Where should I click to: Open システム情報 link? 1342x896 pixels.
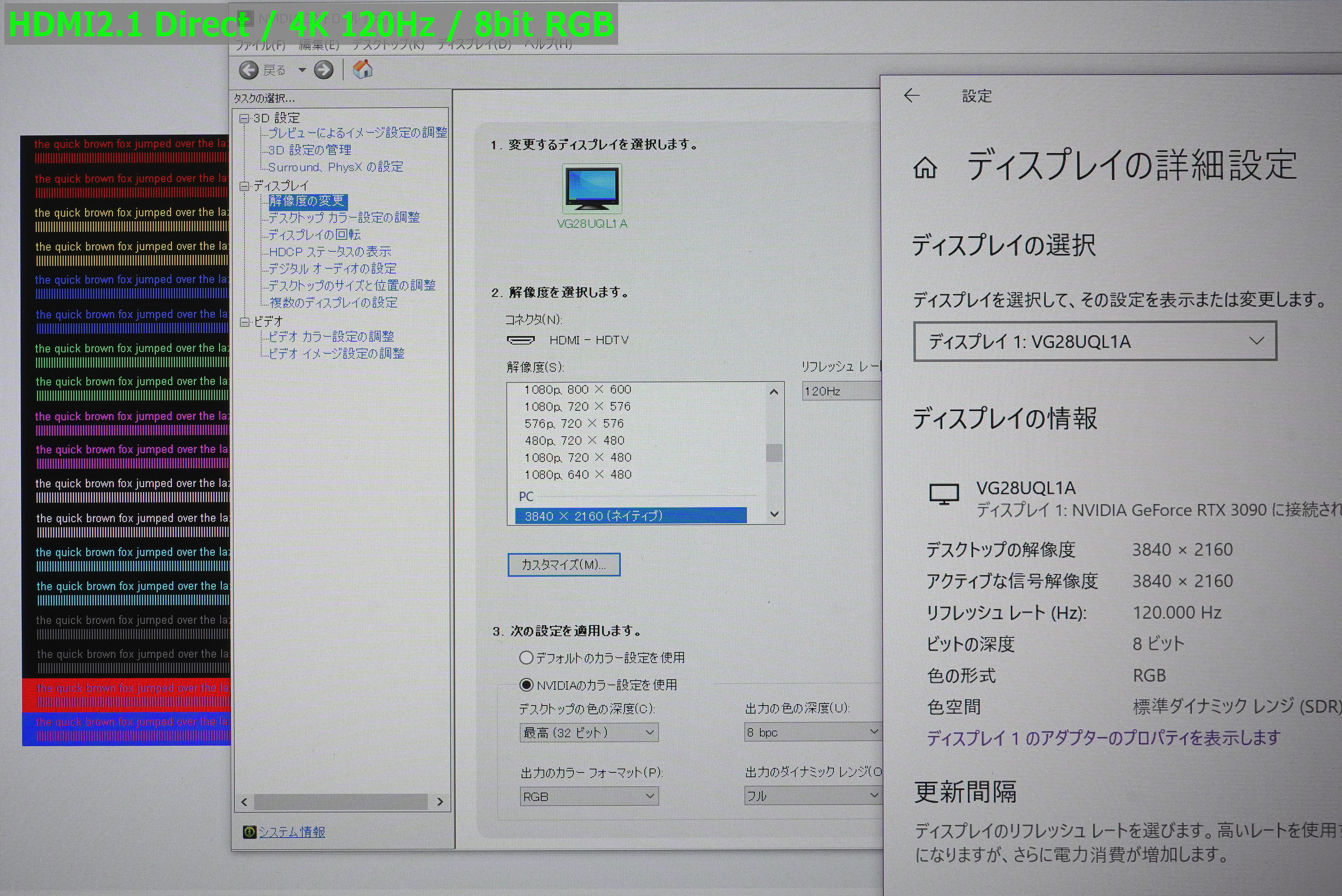pyautogui.click(x=292, y=832)
